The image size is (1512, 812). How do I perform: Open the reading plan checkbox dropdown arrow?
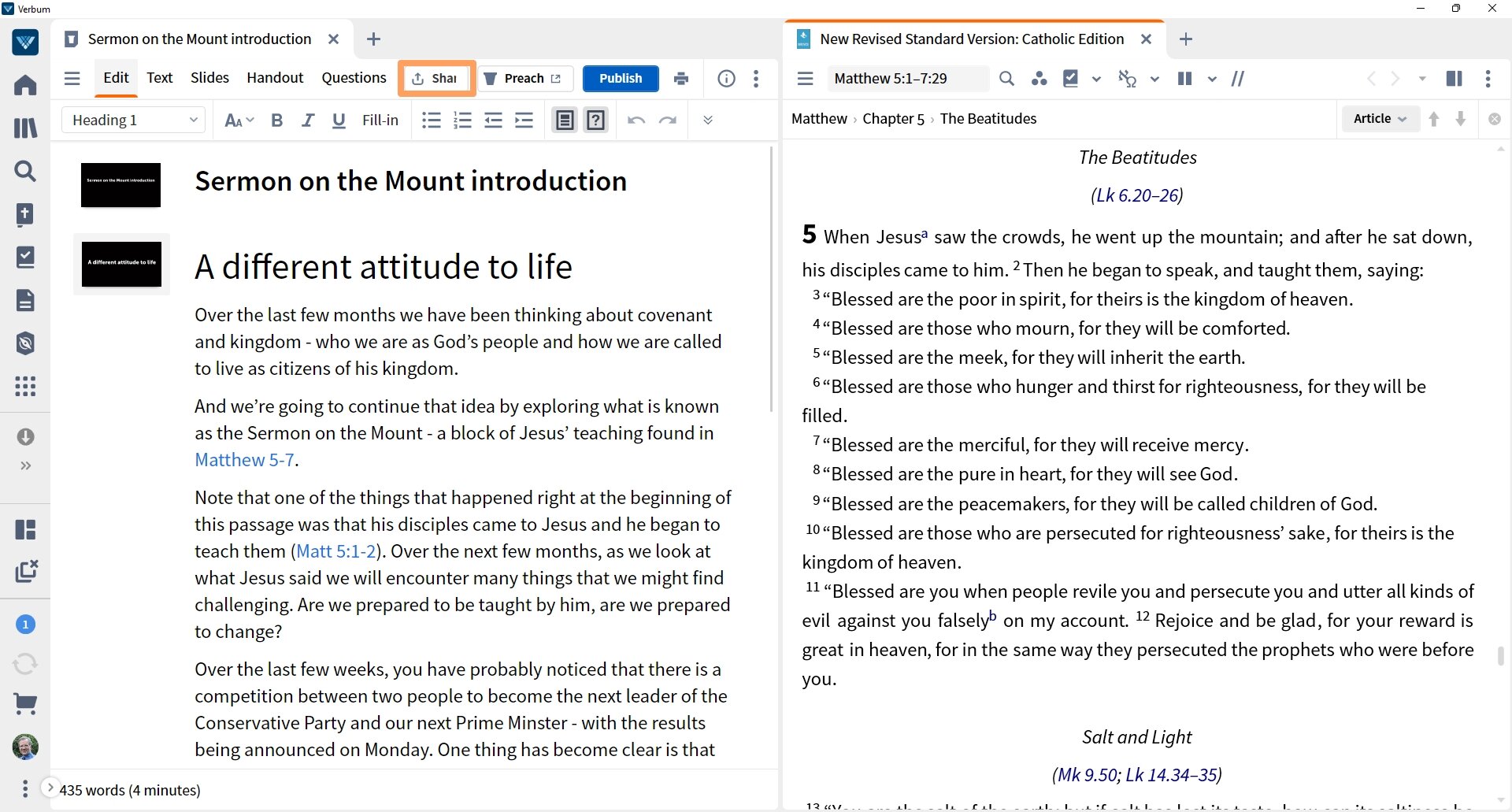[x=1096, y=79]
